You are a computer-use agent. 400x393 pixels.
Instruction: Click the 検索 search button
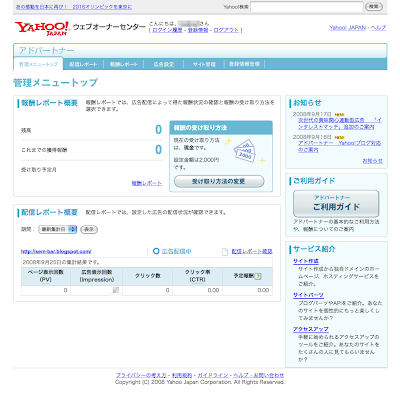374,6
